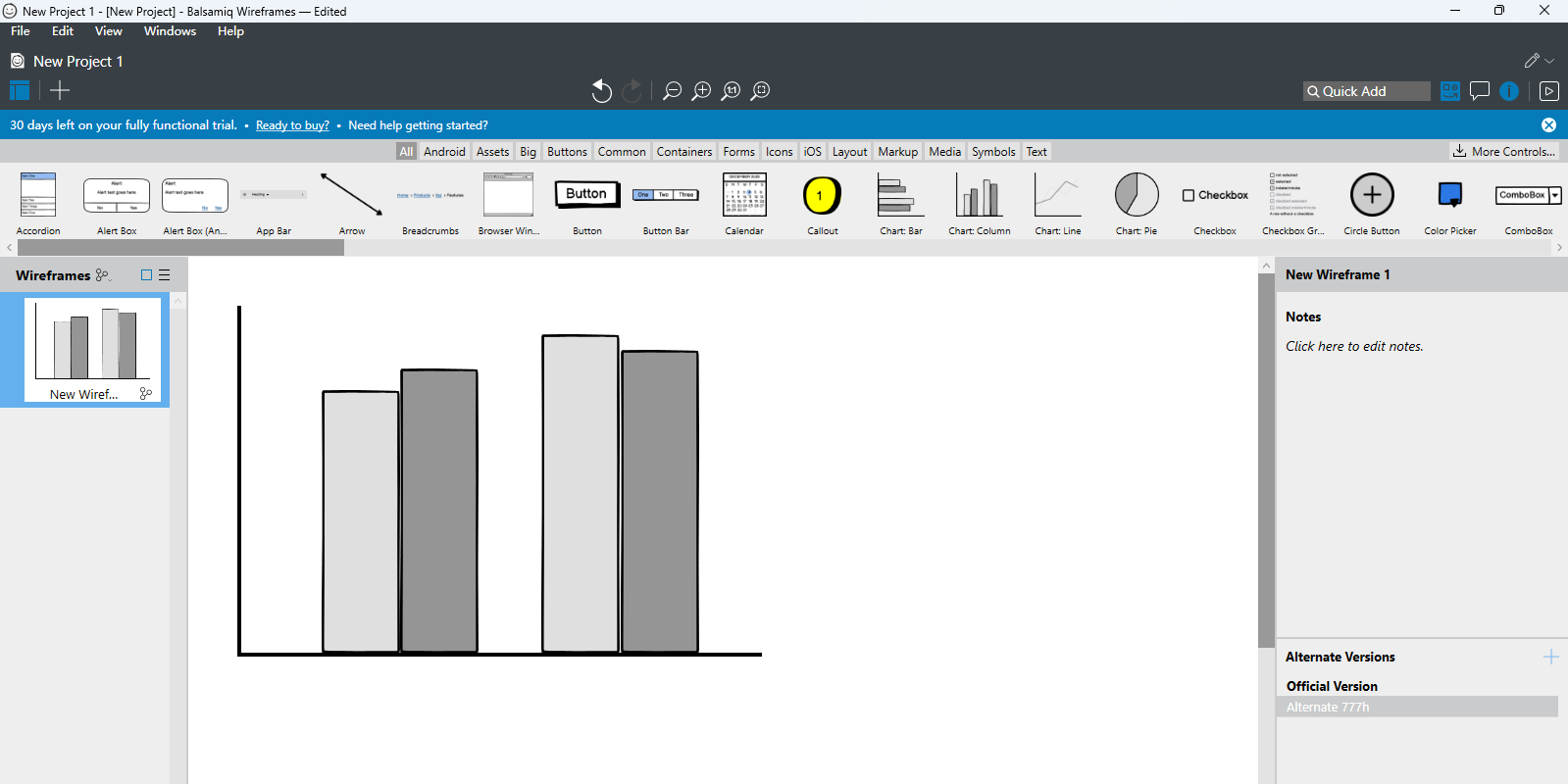
Task: Insert a Calendar control
Action: 744,204
